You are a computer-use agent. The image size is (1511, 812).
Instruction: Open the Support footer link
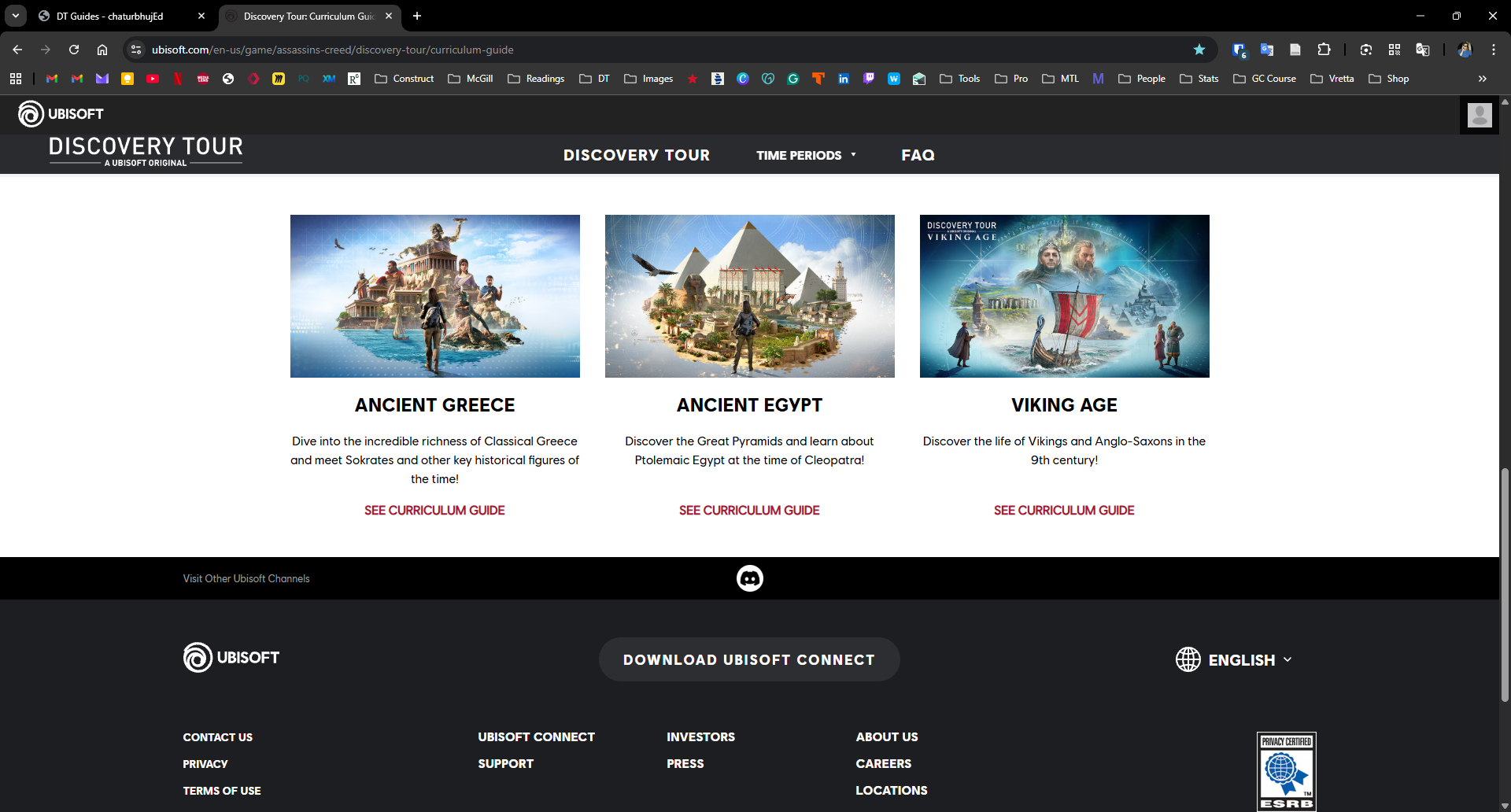506,764
